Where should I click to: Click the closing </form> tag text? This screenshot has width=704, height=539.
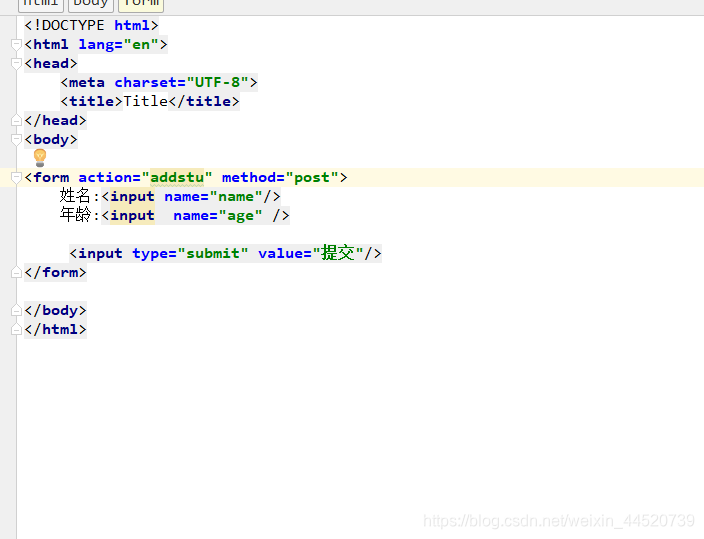pyautogui.click(x=55, y=272)
